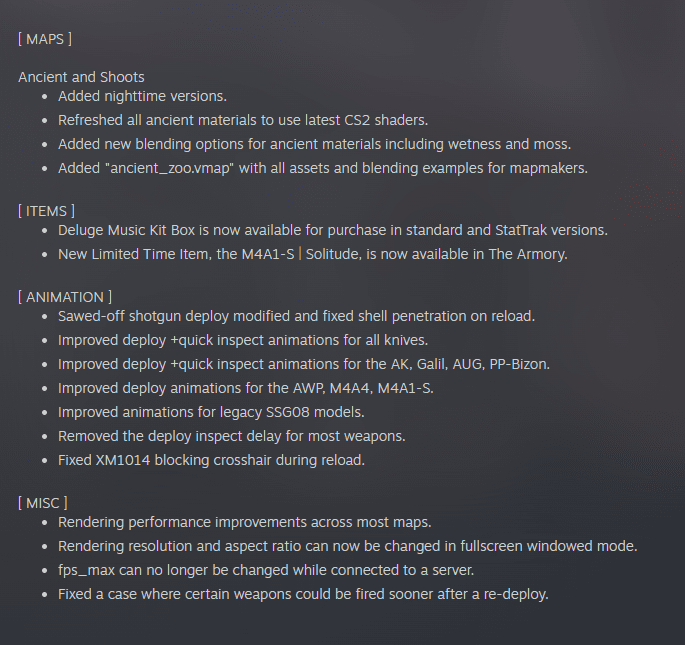Click the "ancient_zoo.vmap" text

point(166,168)
